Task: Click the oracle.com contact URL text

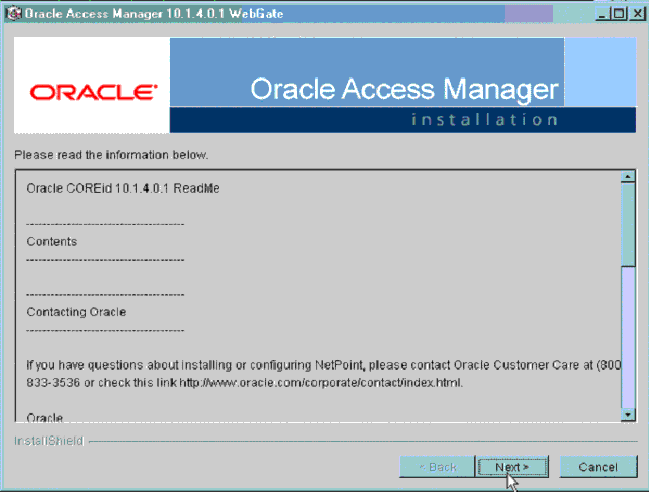Action: tap(321, 383)
